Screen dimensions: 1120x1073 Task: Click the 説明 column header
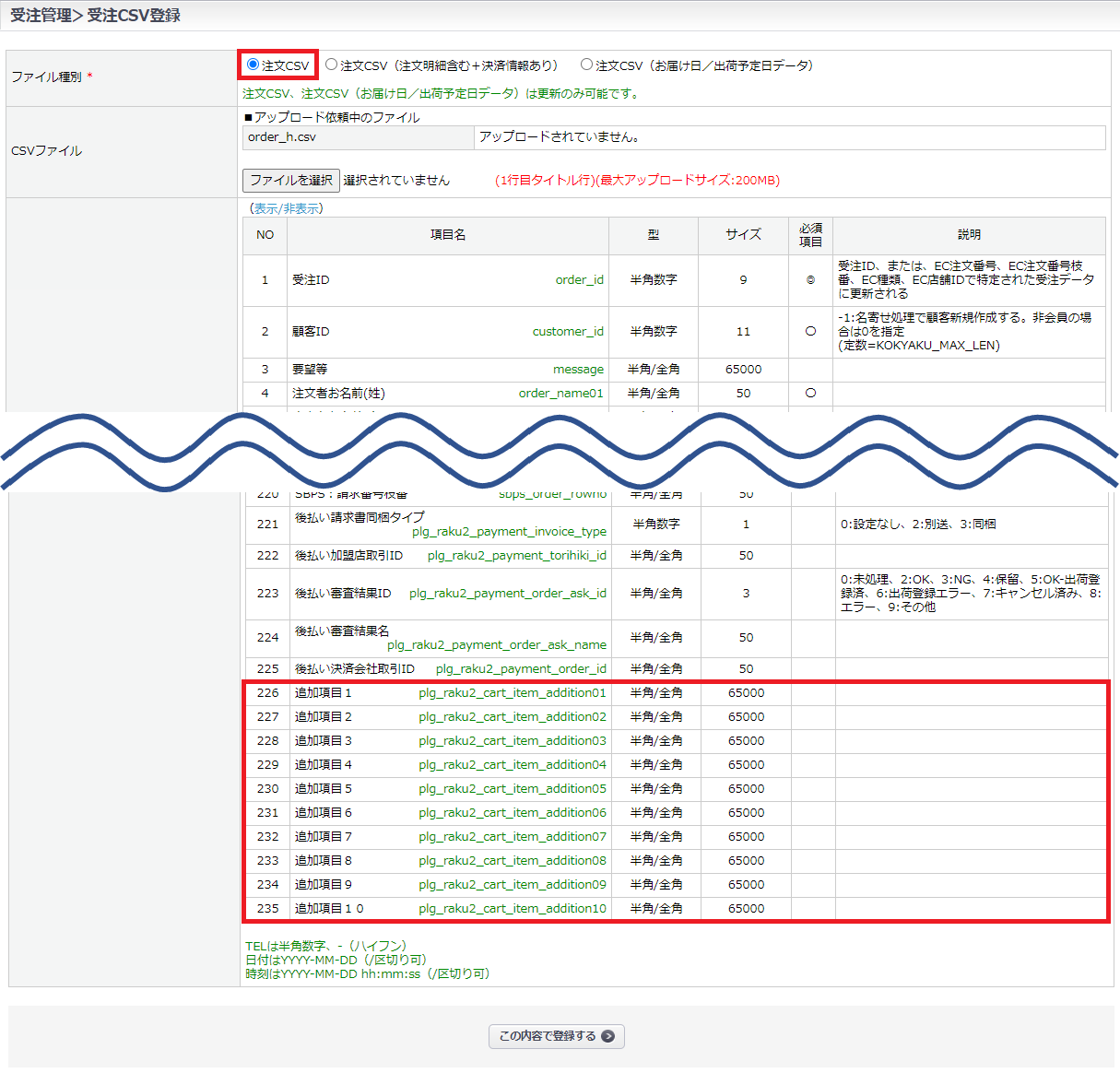969,235
